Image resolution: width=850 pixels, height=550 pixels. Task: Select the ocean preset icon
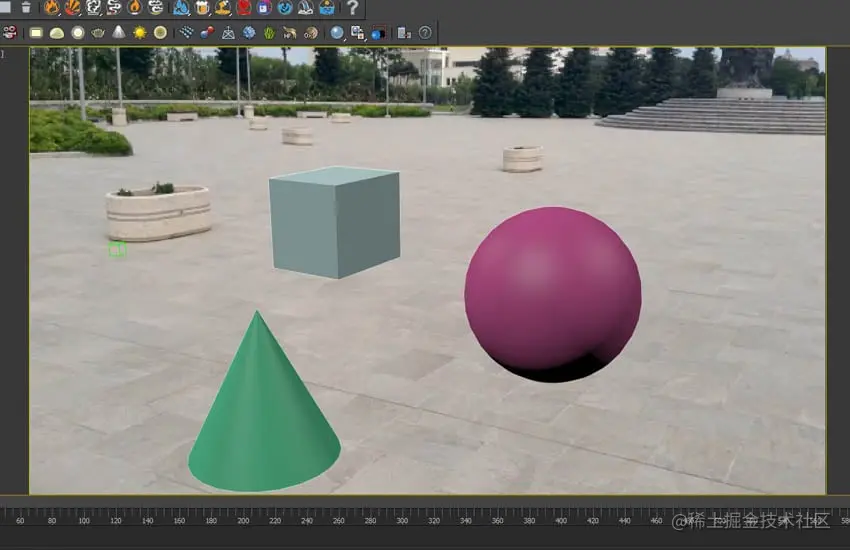tap(327, 7)
